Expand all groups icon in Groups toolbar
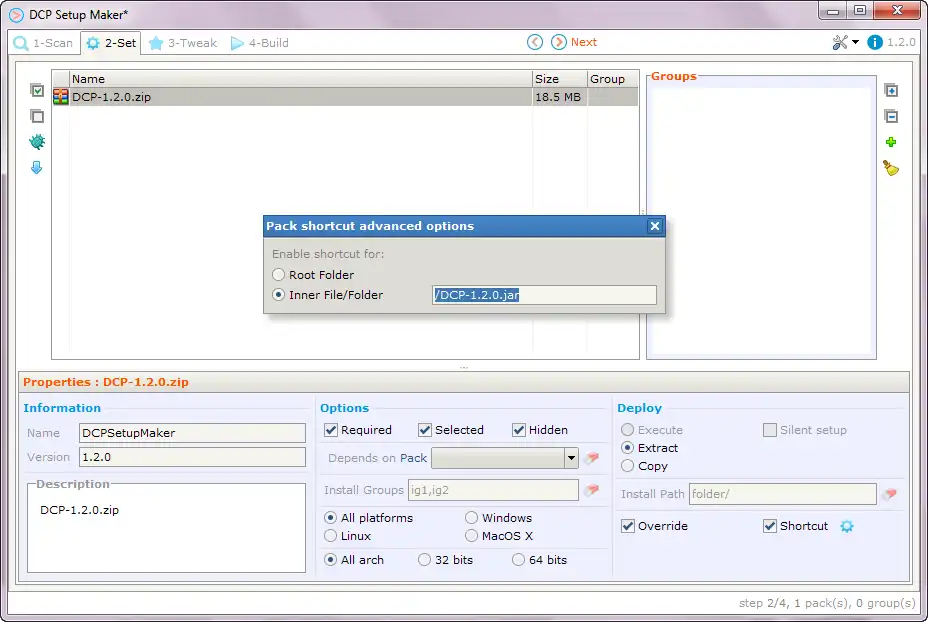This screenshot has height=622, width=928. [891, 91]
